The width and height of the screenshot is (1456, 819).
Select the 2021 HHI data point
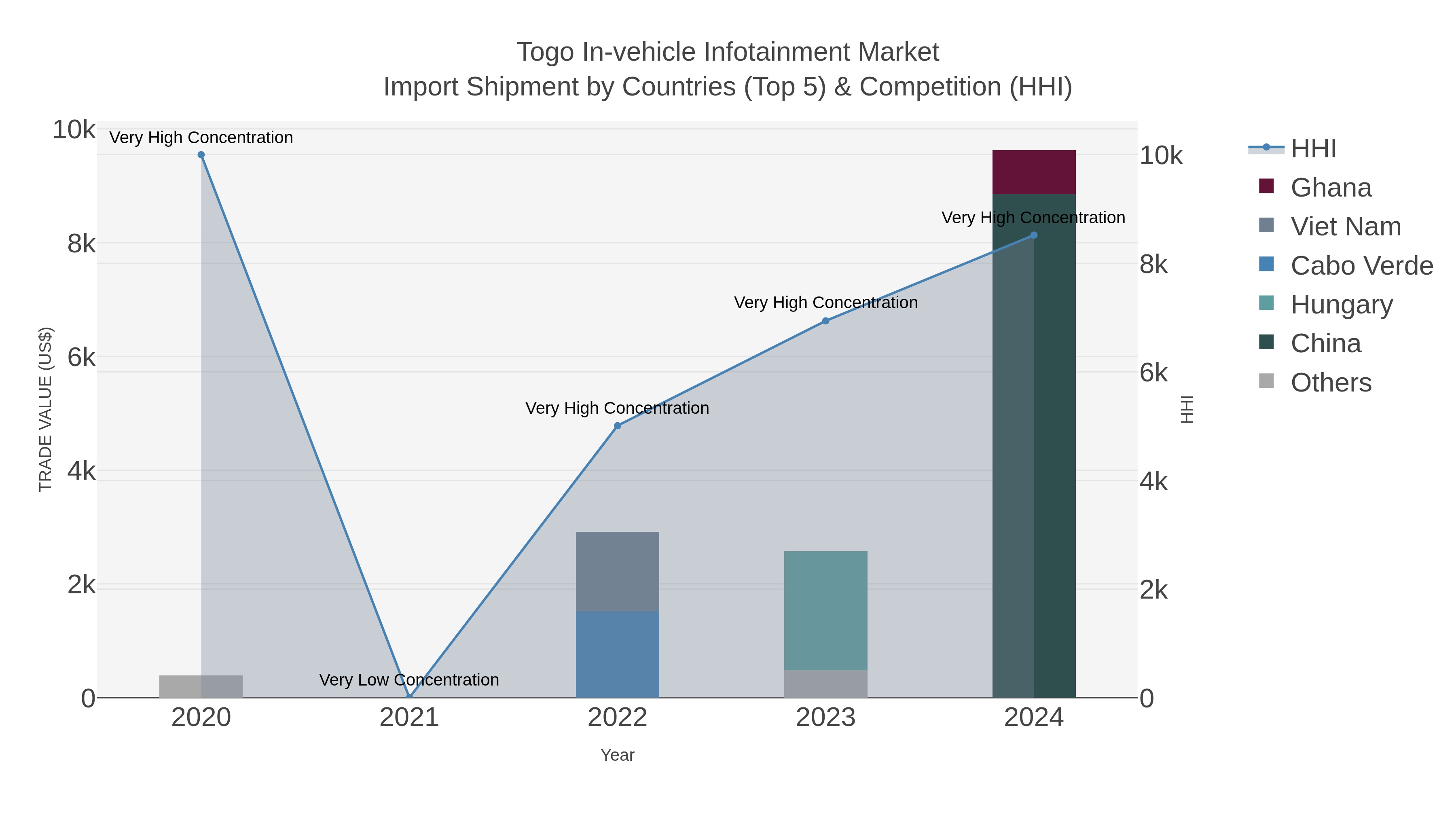tap(409, 698)
